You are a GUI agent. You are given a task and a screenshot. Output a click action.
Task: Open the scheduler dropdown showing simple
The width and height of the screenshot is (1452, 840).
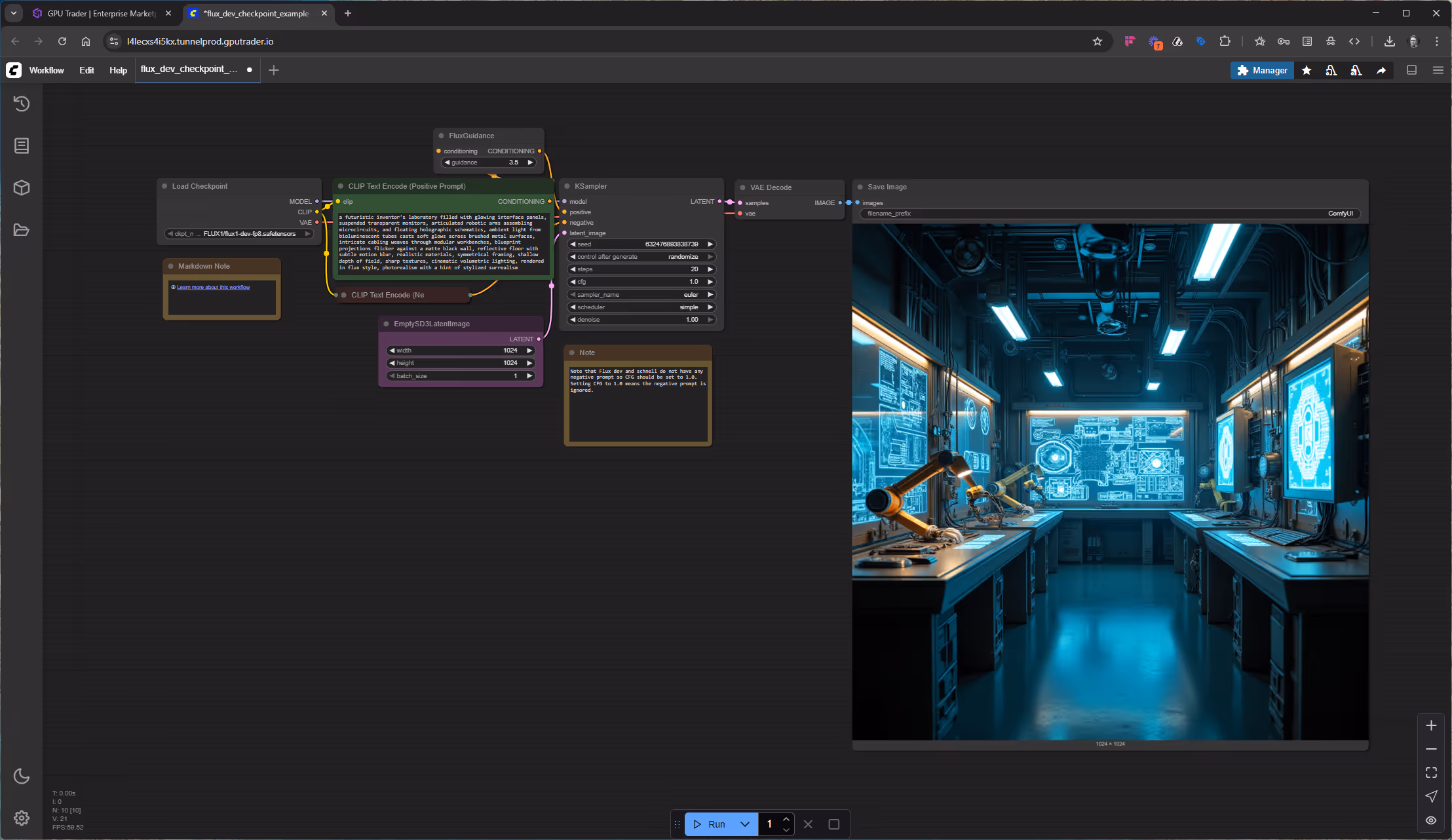640,307
